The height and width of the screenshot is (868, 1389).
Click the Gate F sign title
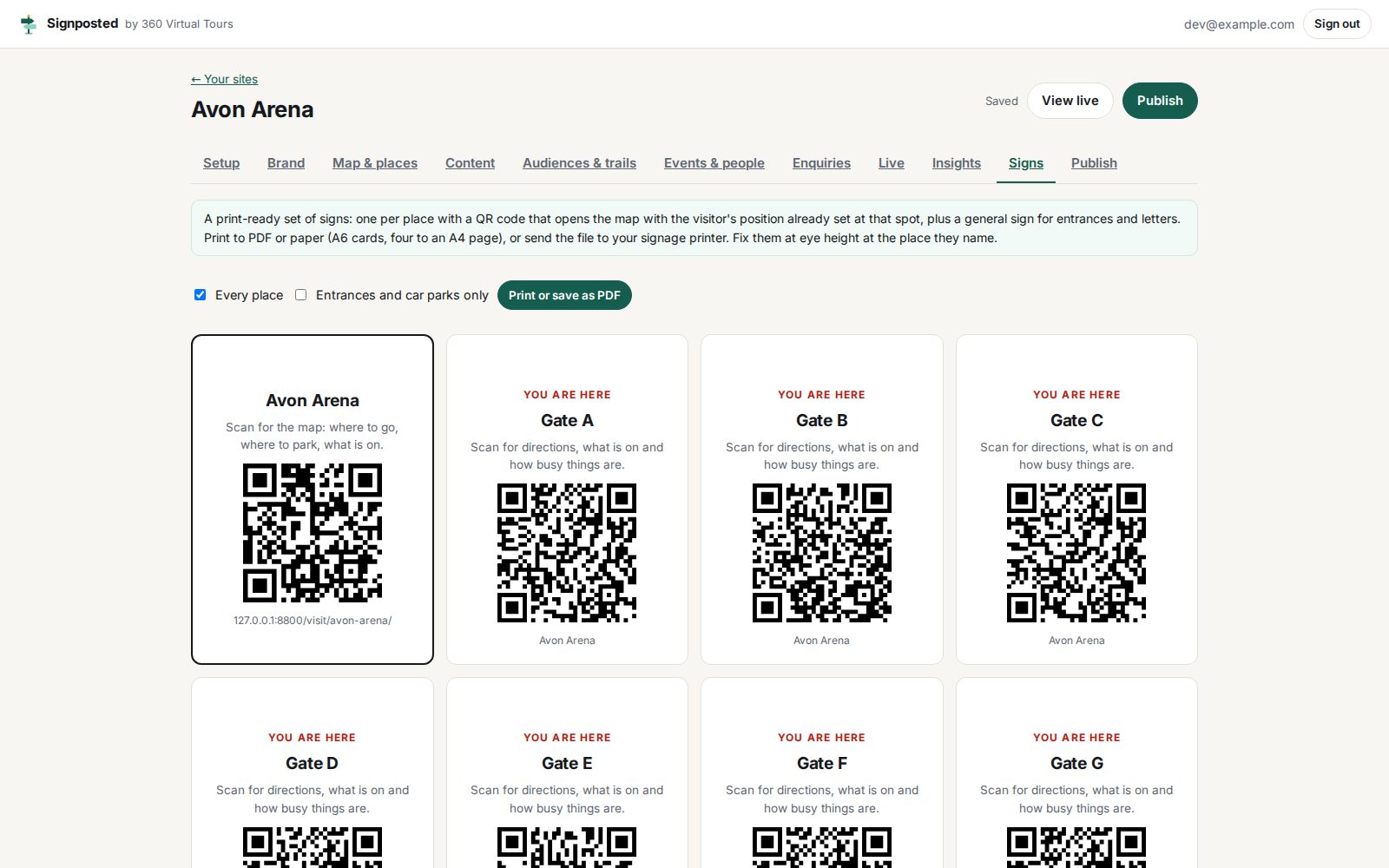pyautogui.click(x=822, y=764)
